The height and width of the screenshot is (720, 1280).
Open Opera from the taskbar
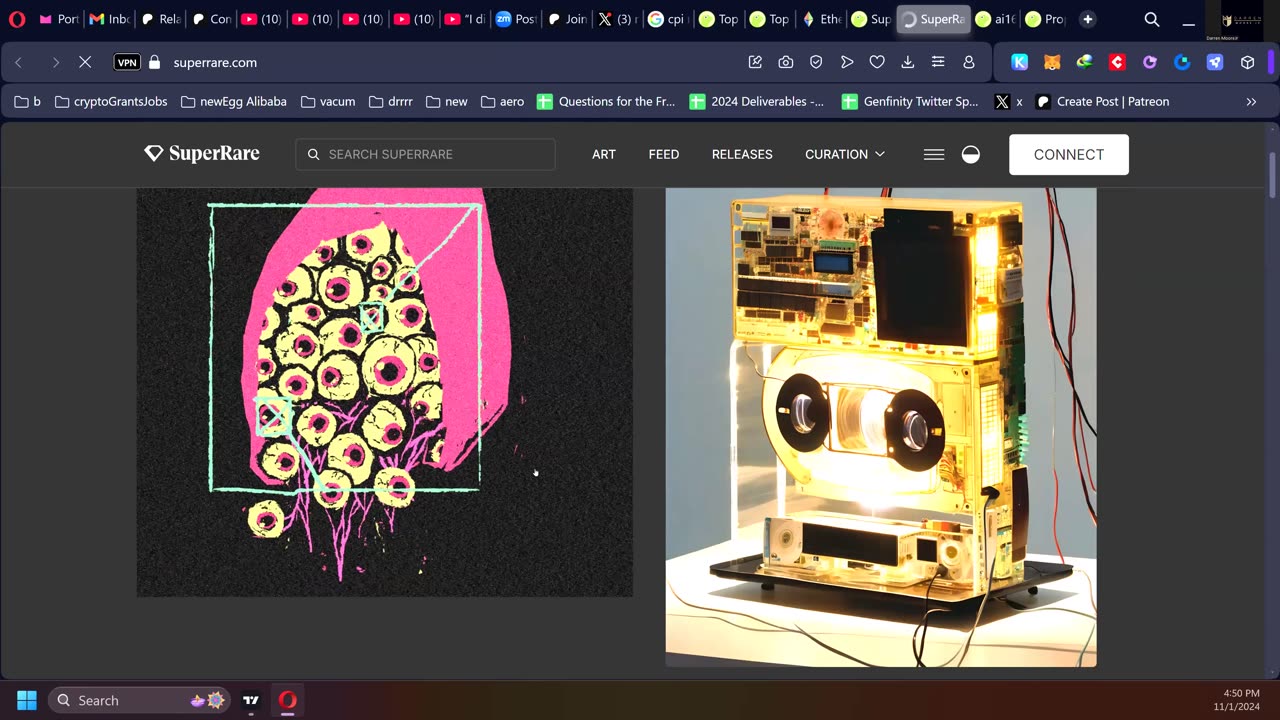pyautogui.click(x=288, y=700)
